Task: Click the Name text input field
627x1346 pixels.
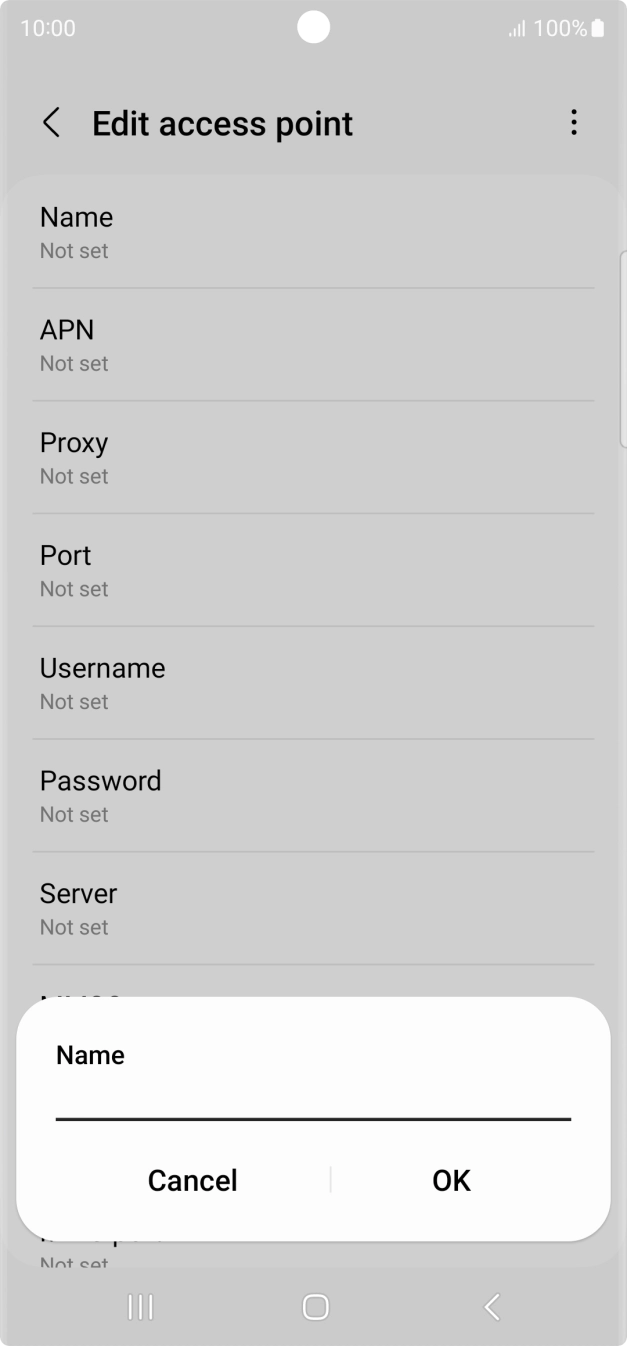Action: pyautogui.click(x=313, y=1110)
